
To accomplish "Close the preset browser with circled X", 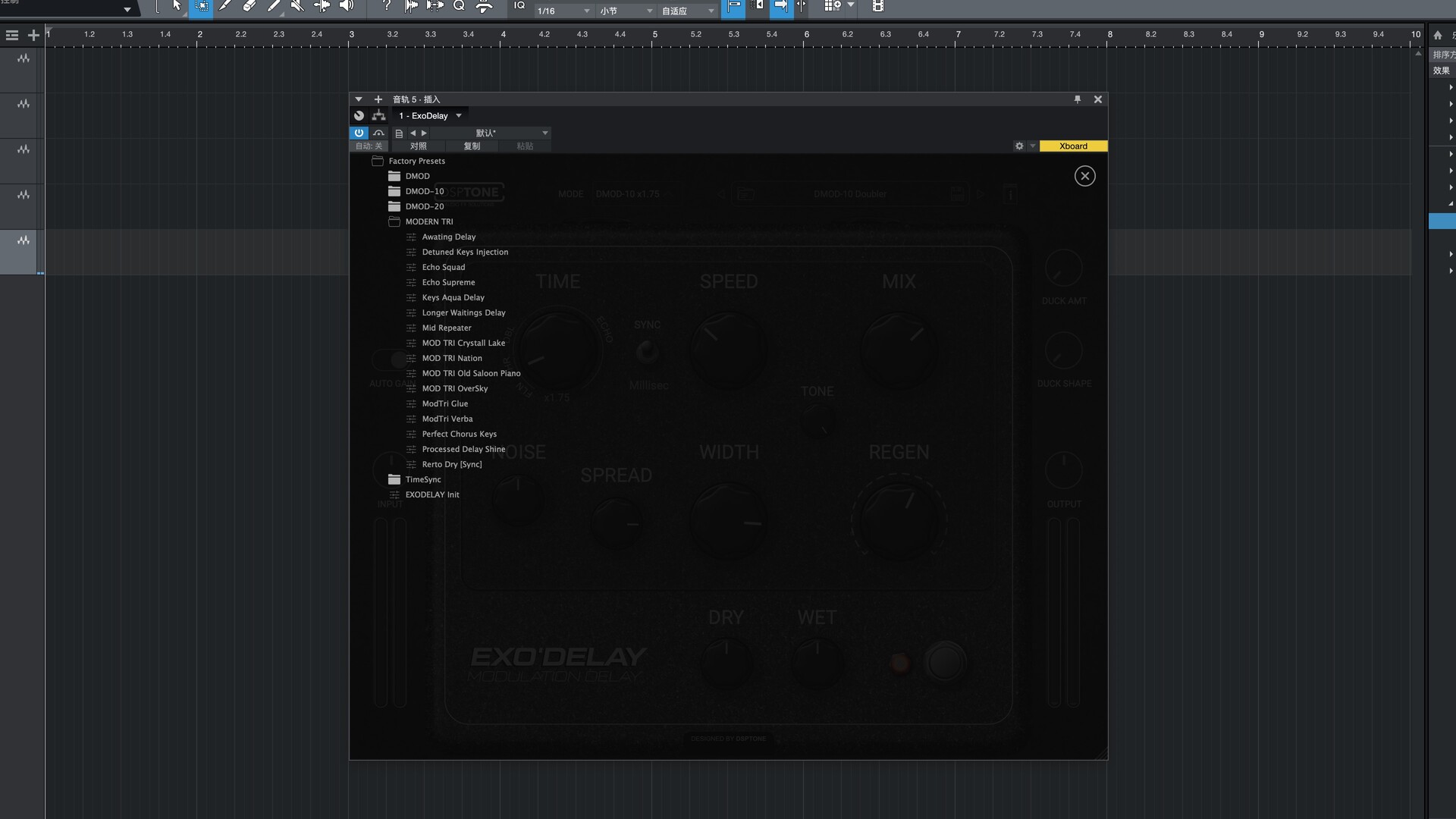I will (1084, 176).
